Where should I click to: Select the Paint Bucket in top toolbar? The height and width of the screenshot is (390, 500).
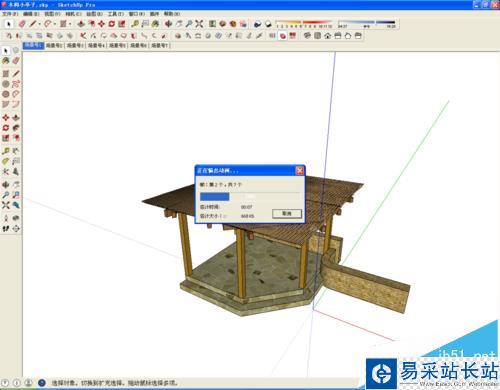(x=155, y=24)
